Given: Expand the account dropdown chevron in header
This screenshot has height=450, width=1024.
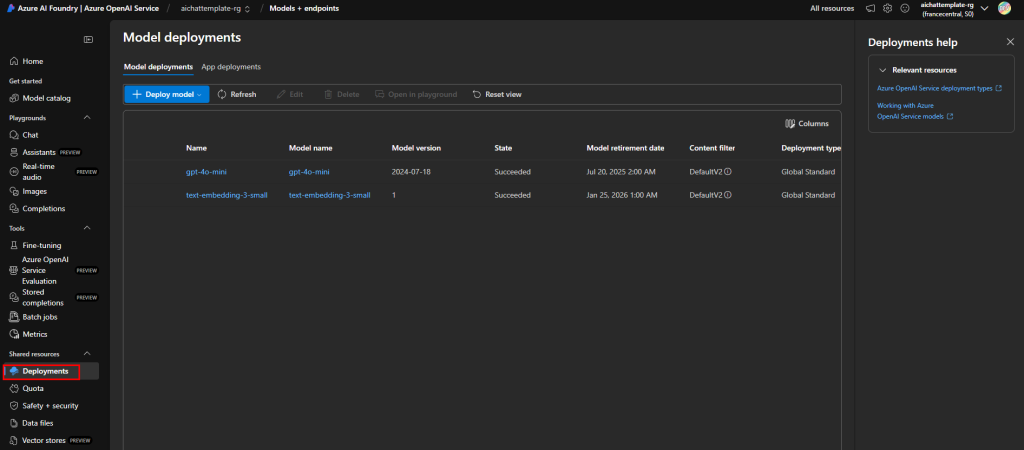Looking at the screenshot, I should (x=985, y=8).
